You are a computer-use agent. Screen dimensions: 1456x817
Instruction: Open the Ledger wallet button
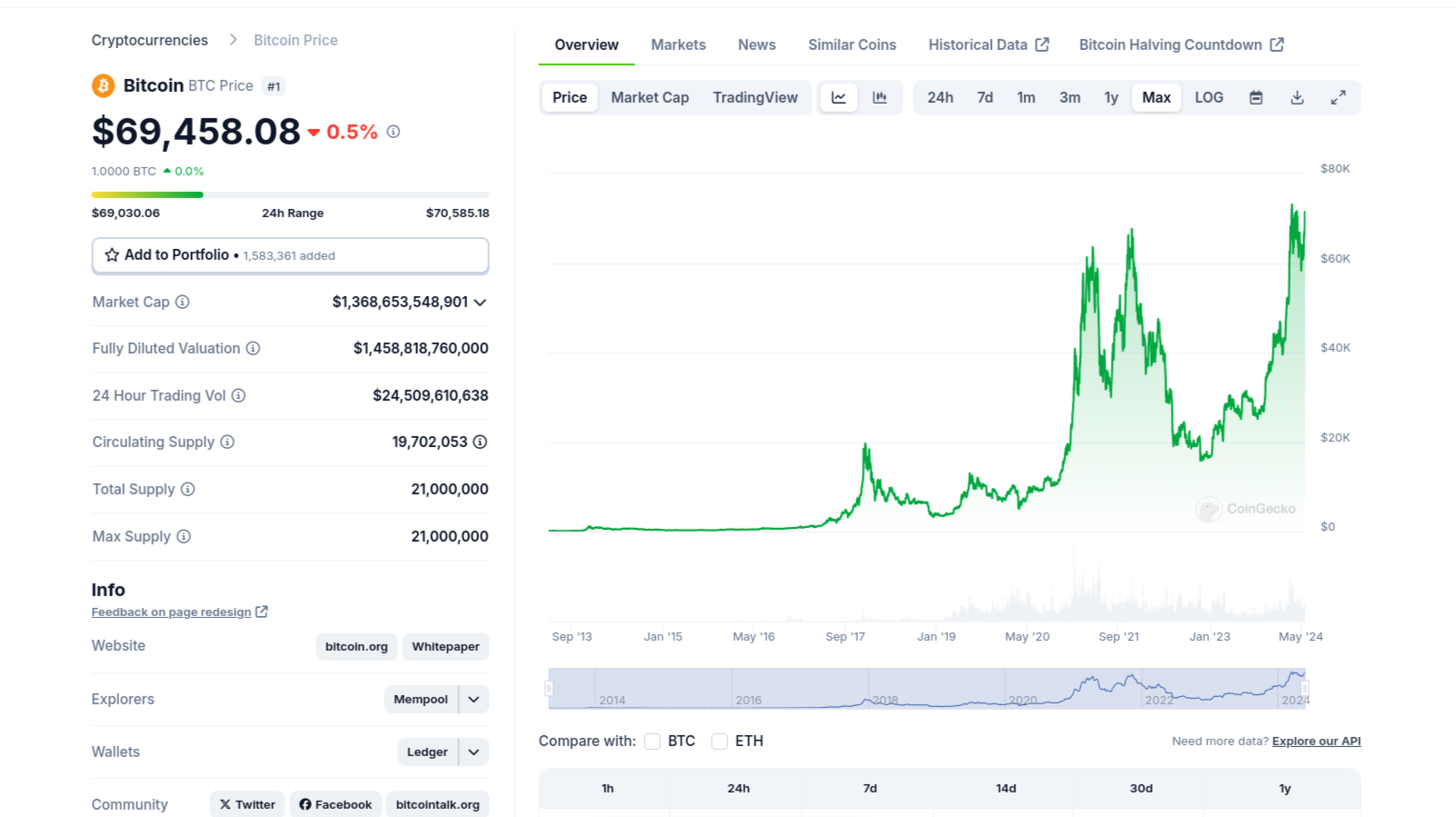tap(427, 752)
